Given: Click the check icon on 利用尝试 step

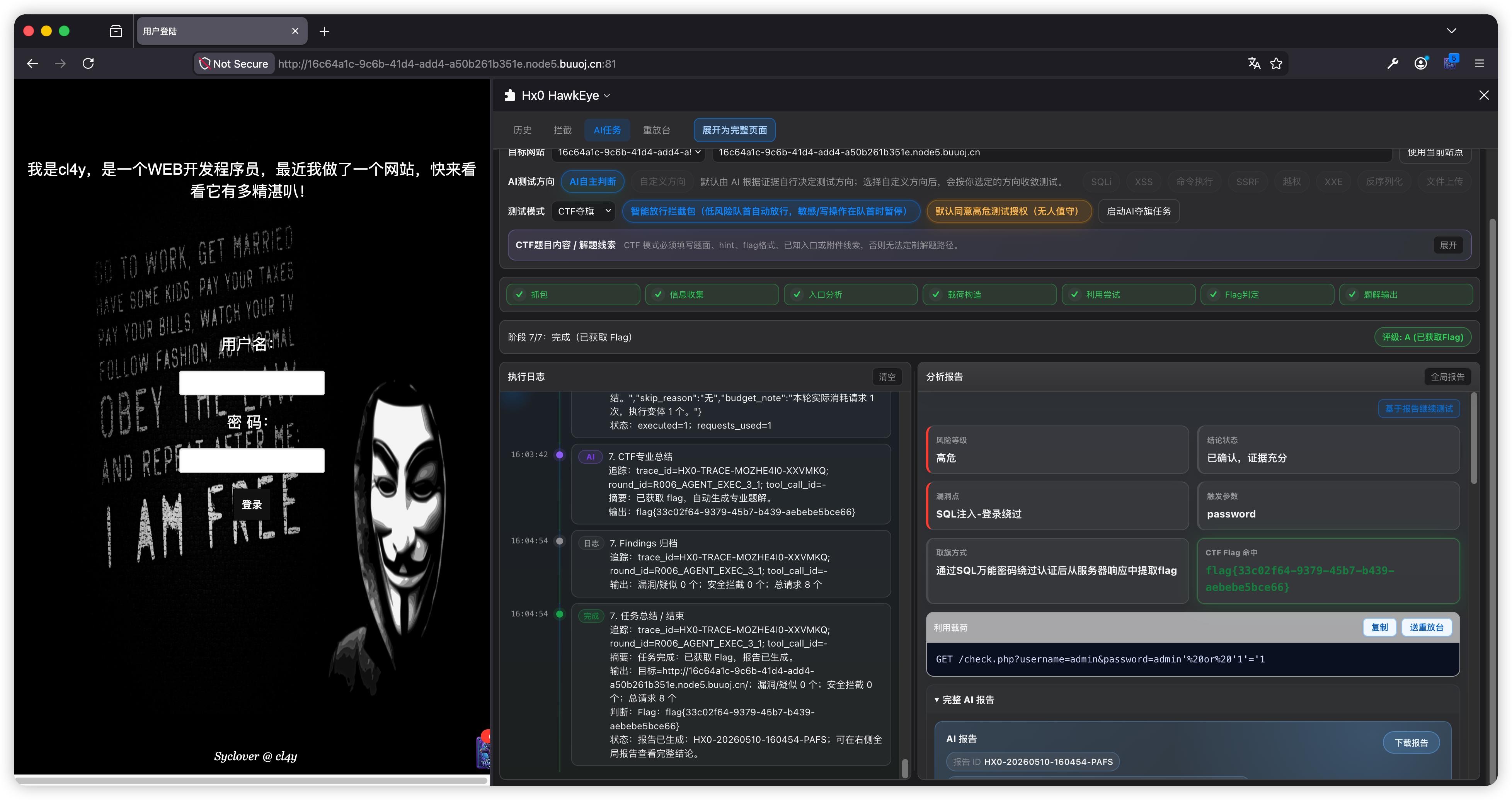Looking at the screenshot, I should click(x=1074, y=294).
